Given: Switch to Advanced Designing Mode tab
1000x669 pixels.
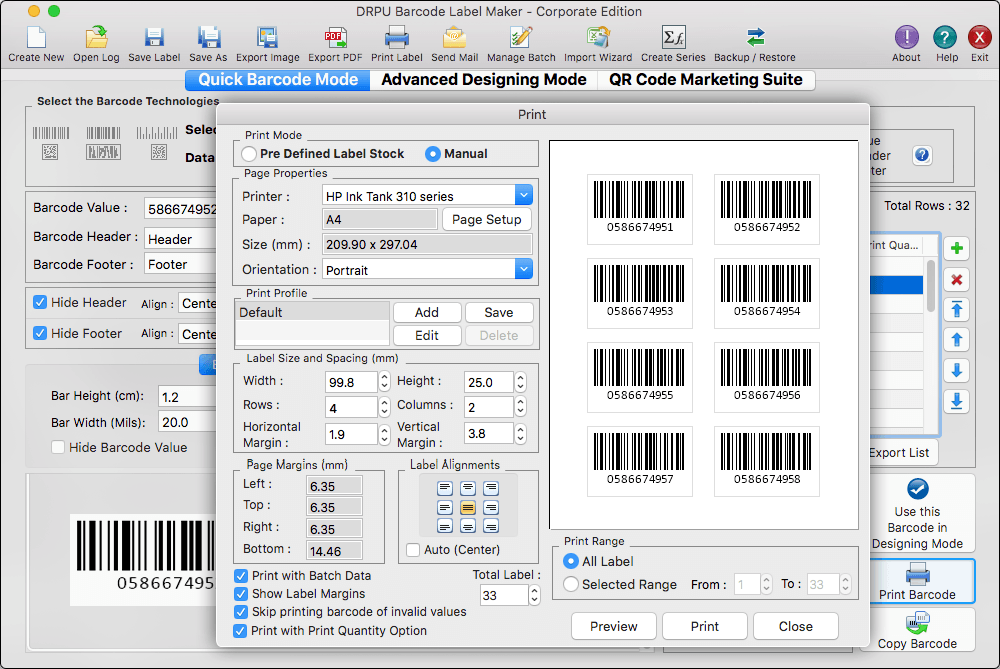Looking at the screenshot, I should (x=483, y=80).
